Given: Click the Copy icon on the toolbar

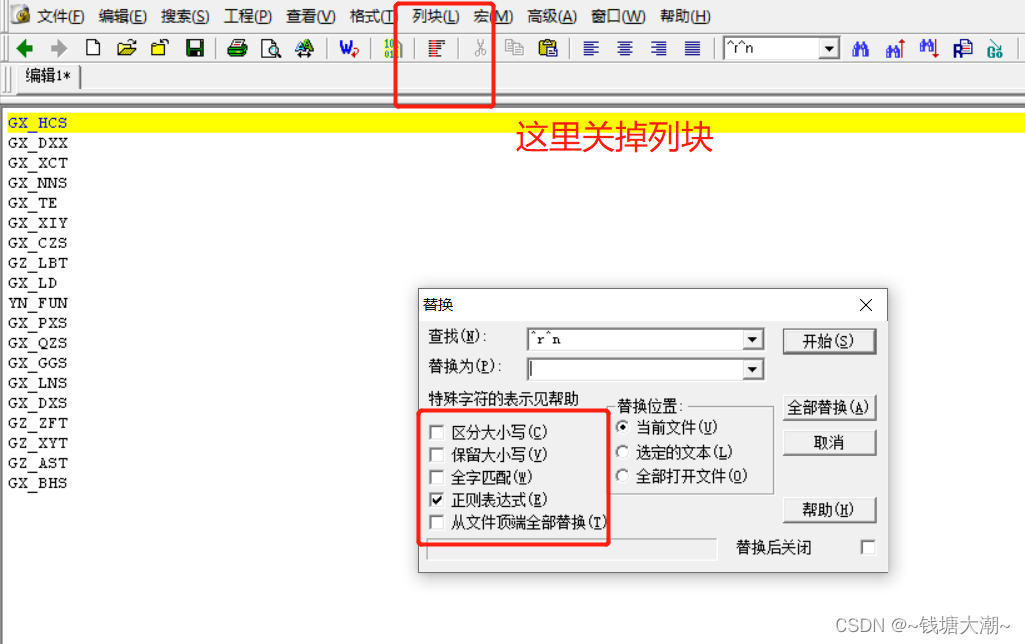Looking at the screenshot, I should click(x=514, y=48).
